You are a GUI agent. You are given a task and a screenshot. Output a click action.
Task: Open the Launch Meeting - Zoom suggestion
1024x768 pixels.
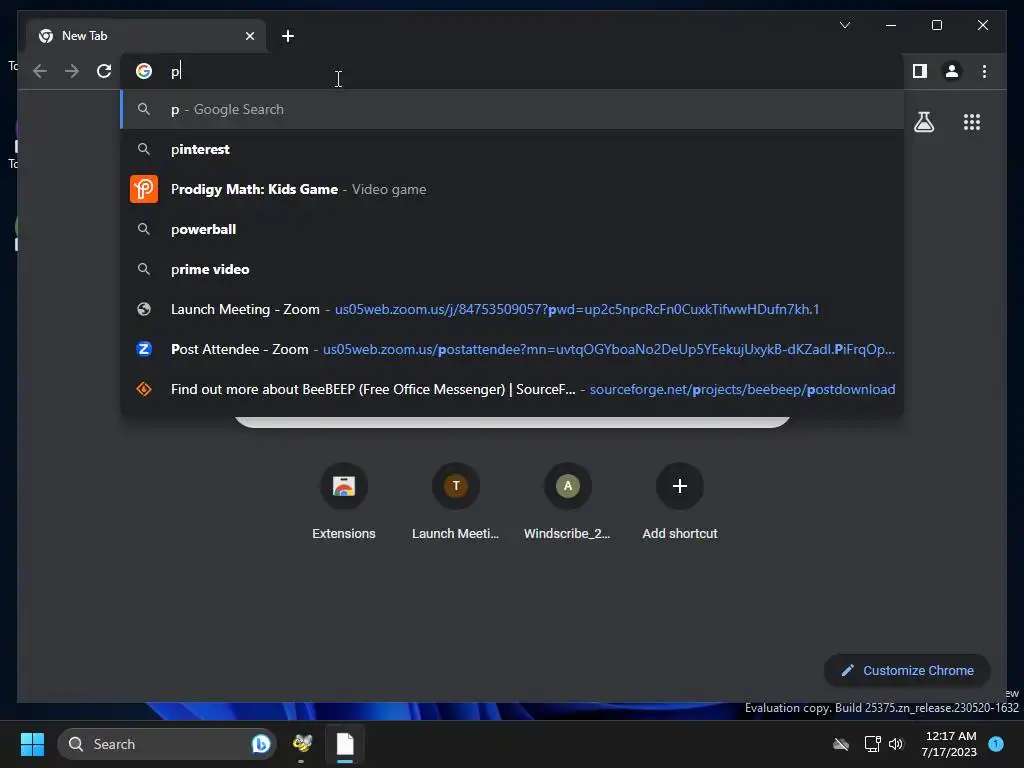pos(512,309)
